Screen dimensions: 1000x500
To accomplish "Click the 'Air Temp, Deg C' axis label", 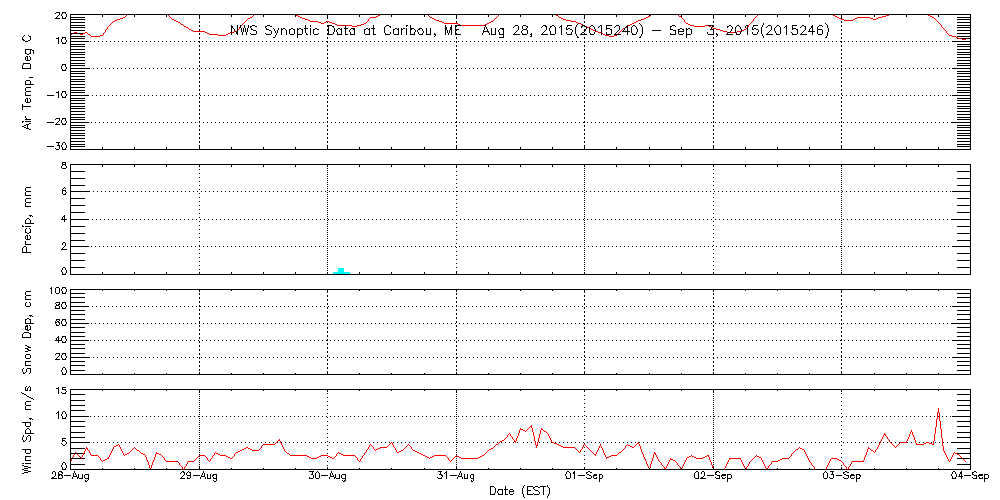I will (28, 82).
